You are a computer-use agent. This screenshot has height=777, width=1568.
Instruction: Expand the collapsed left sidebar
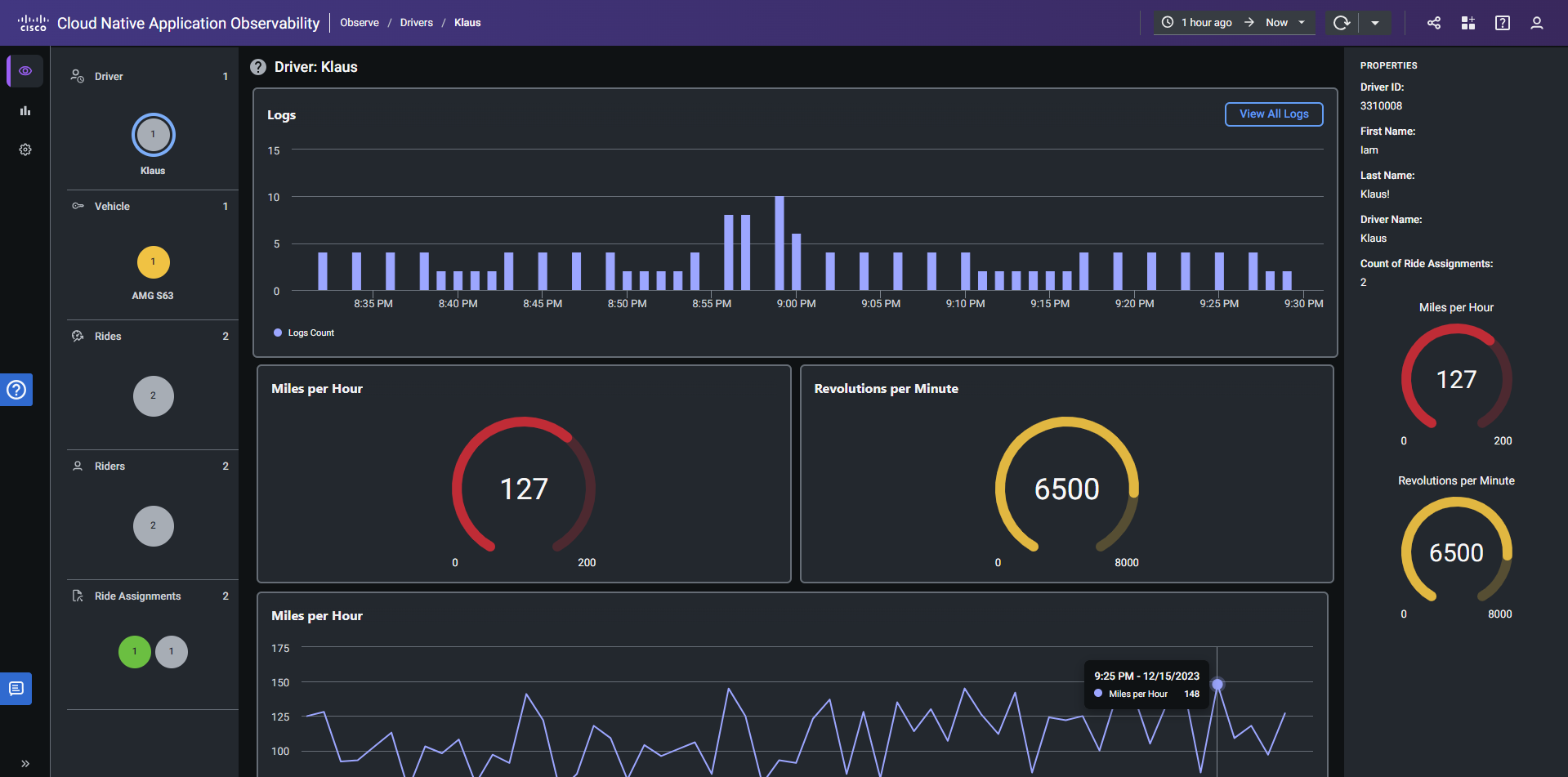point(25,763)
